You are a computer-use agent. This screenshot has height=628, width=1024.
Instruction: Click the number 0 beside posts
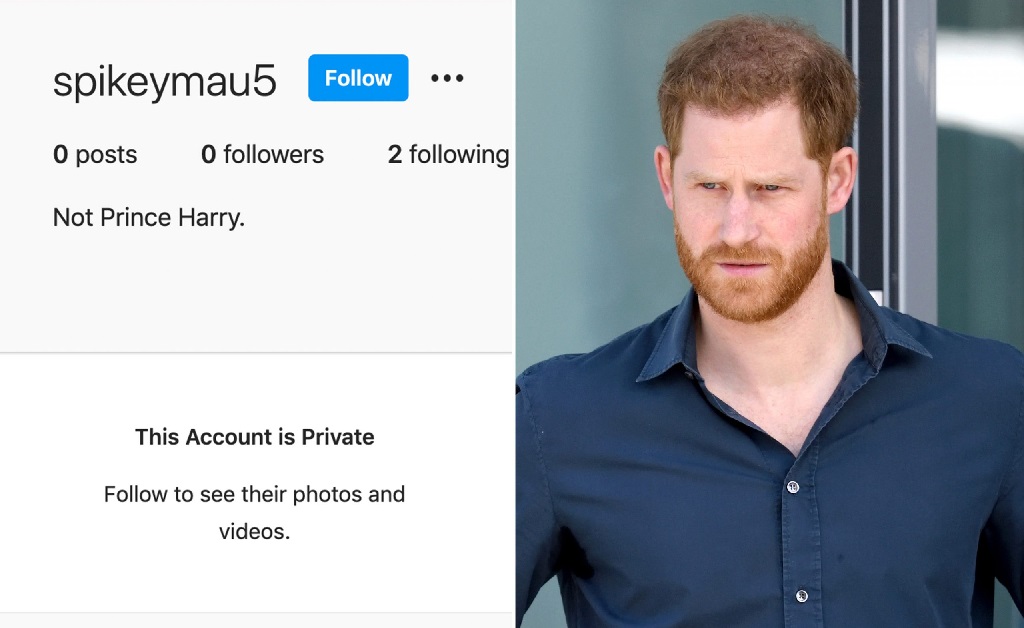pyautogui.click(x=60, y=155)
